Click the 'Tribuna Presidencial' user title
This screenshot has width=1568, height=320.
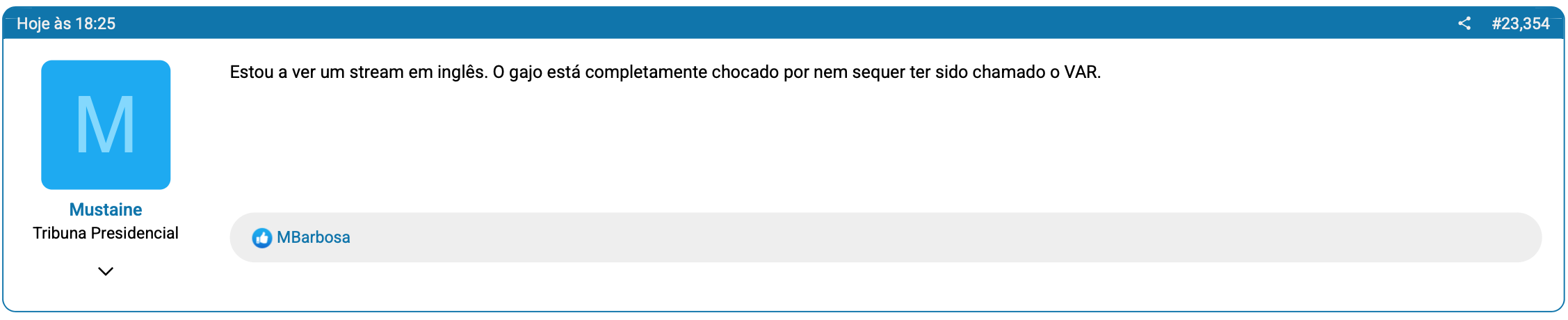pyautogui.click(x=106, y=233)
